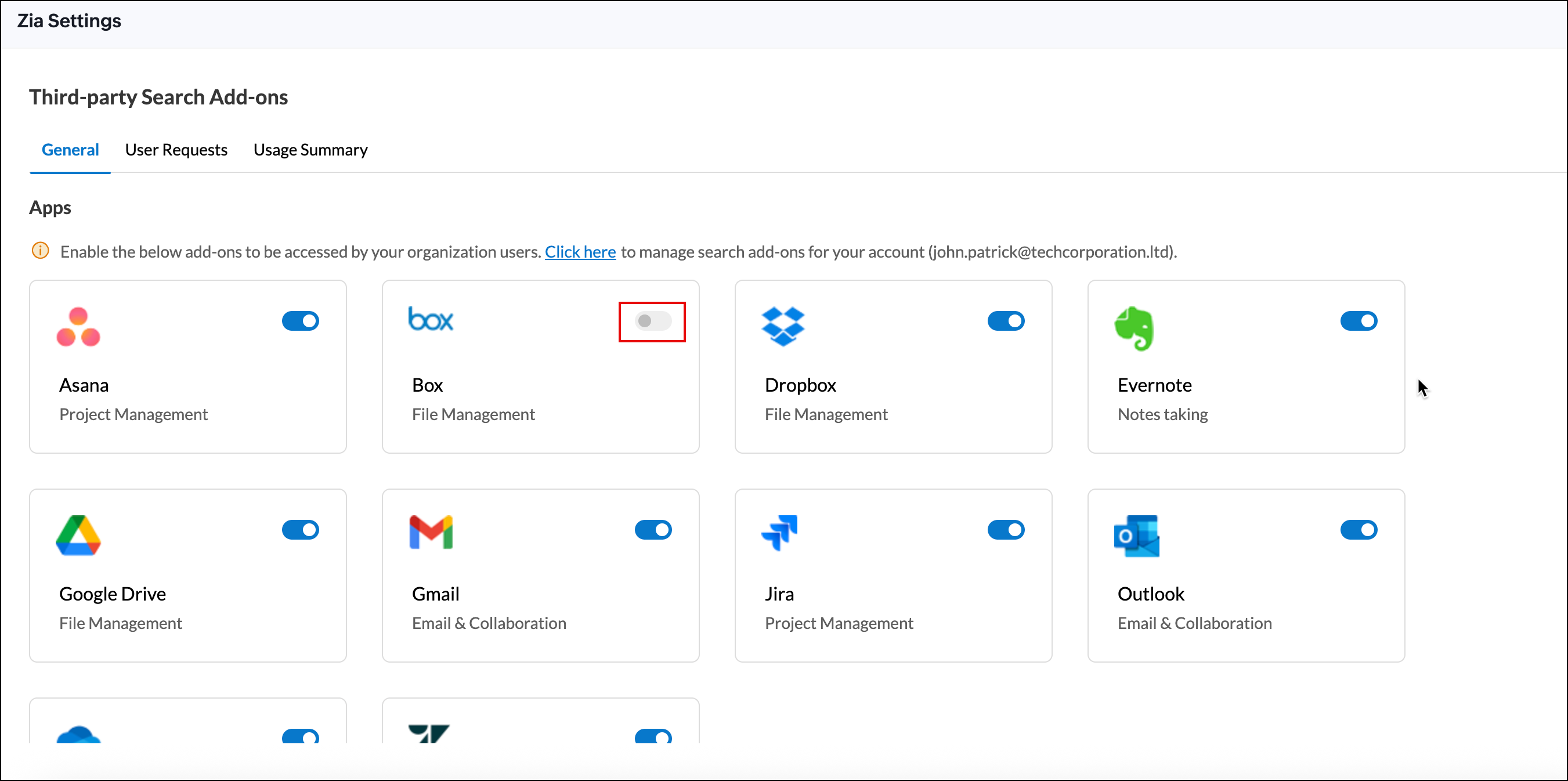The height and width of the screenshot is (781, 1568).
Task: Click the Google Drive logo icon
Action: point(78,536)
